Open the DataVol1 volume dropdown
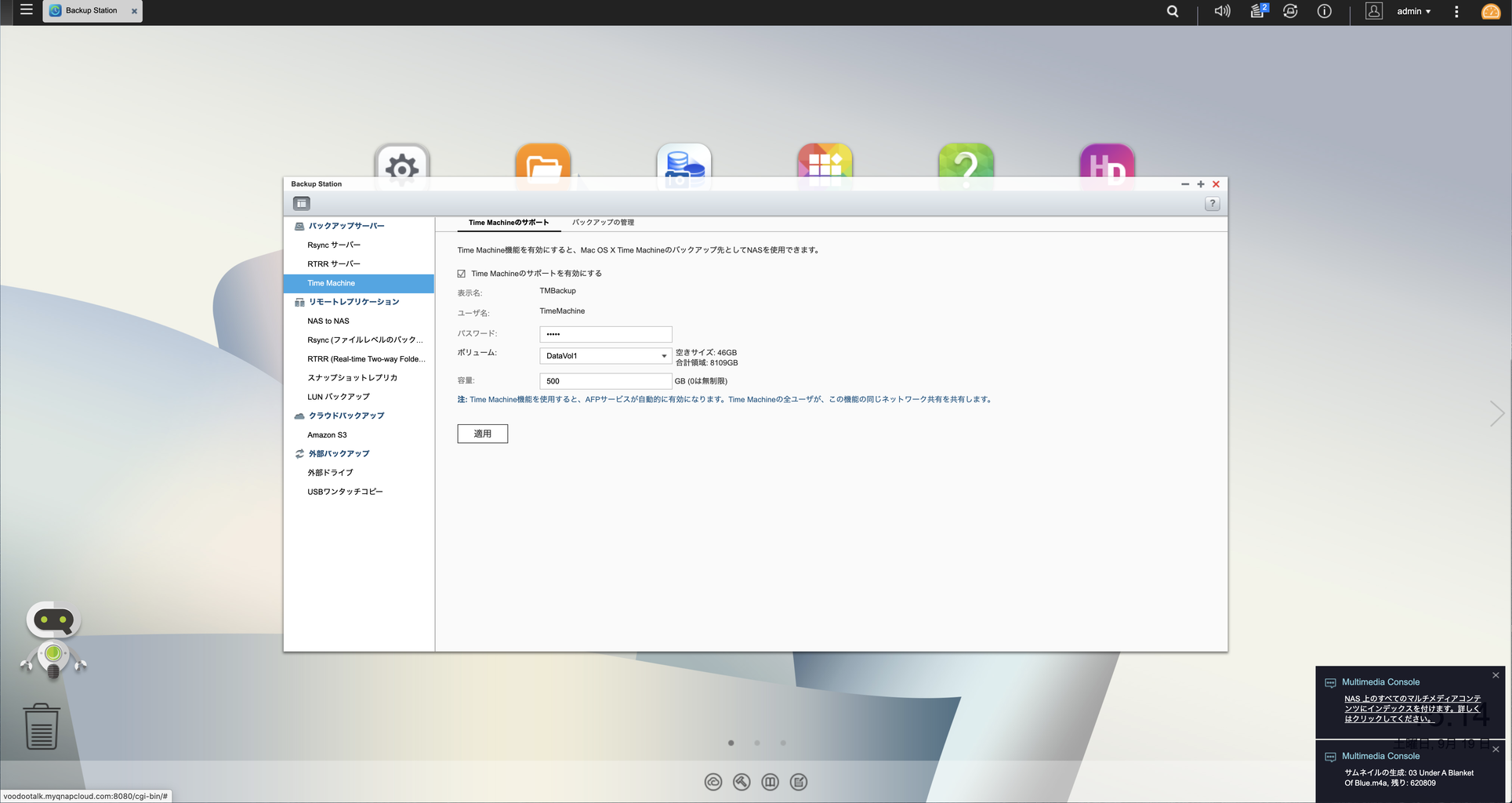This screenshot has height=803, width=1512. (x=605, y=356)
